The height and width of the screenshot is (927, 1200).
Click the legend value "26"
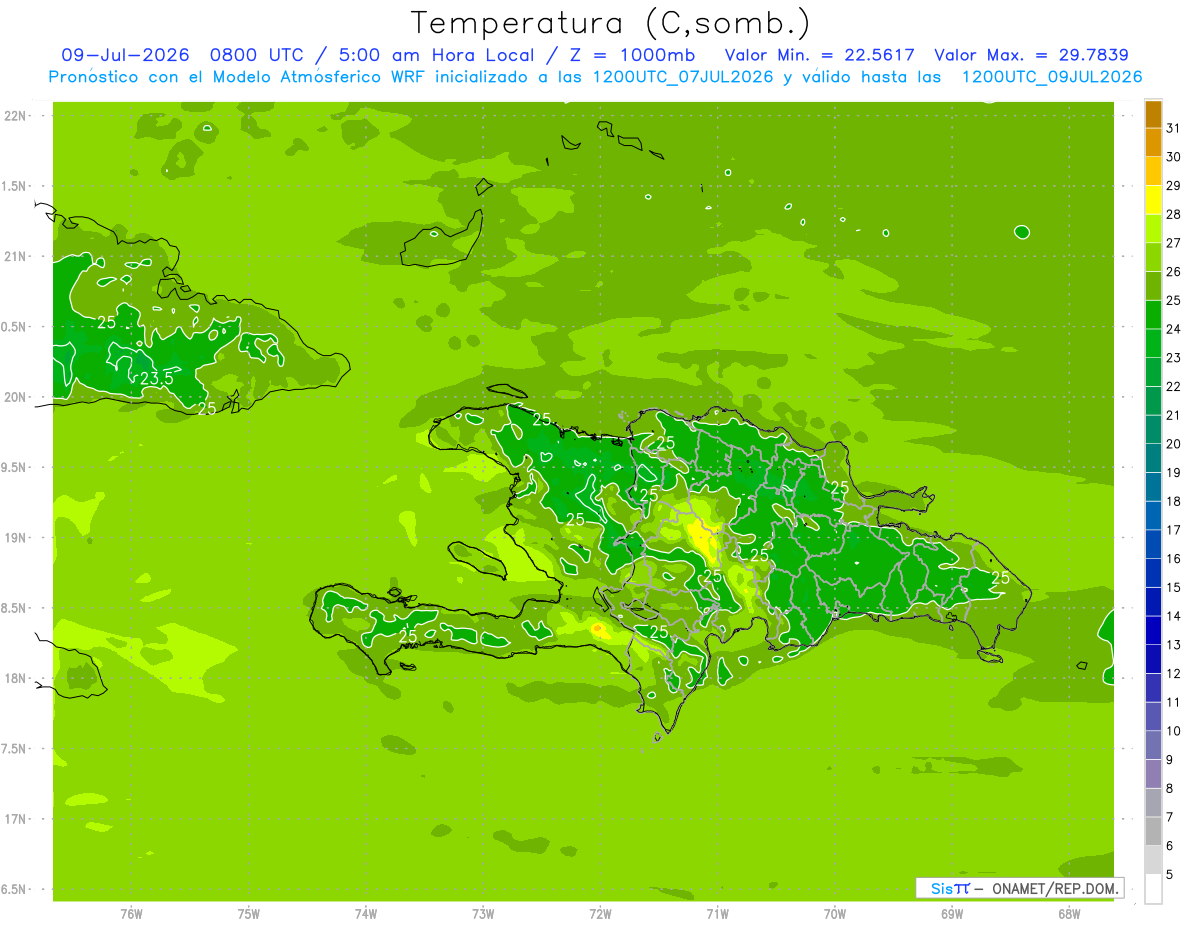pyautogui.click(x=1174, y=272)
